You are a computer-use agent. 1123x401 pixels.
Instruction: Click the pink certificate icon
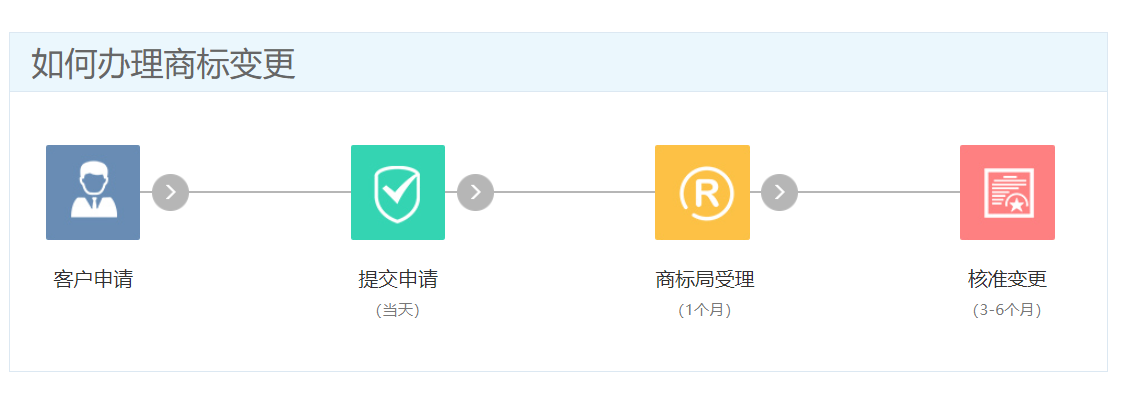(x=1007, y=192)
